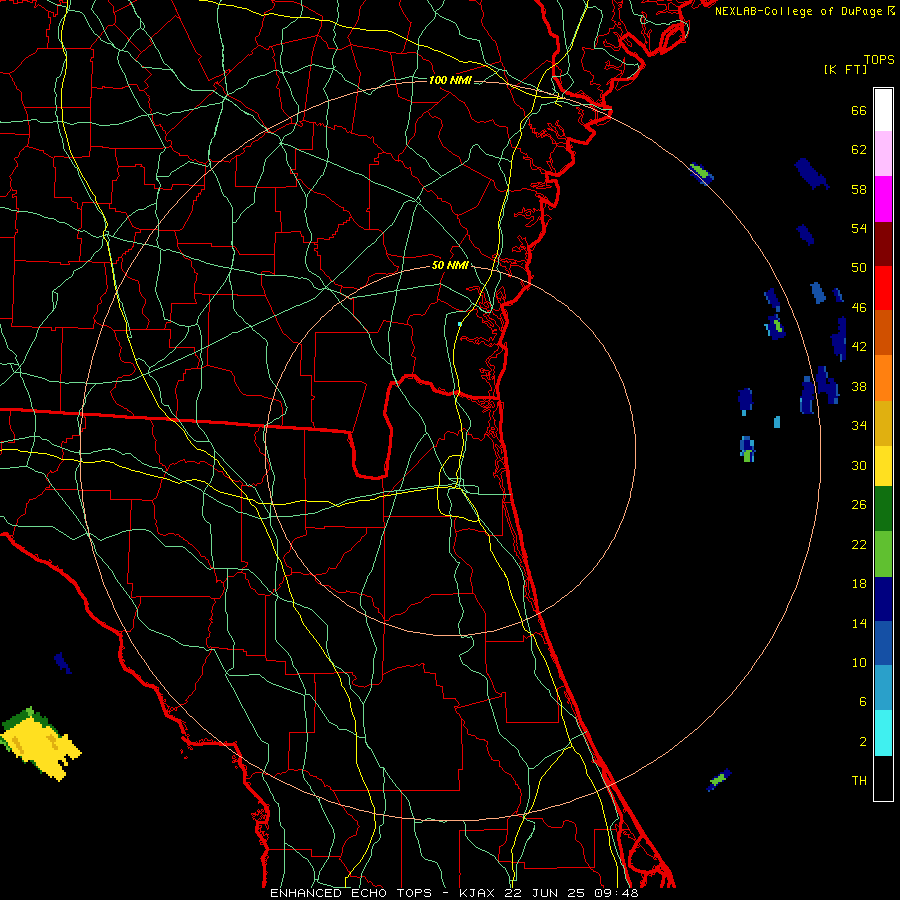This screenshot has width=900, height=900.
Task: Click the navy 14 kft legend swatch
Action: 883,599
